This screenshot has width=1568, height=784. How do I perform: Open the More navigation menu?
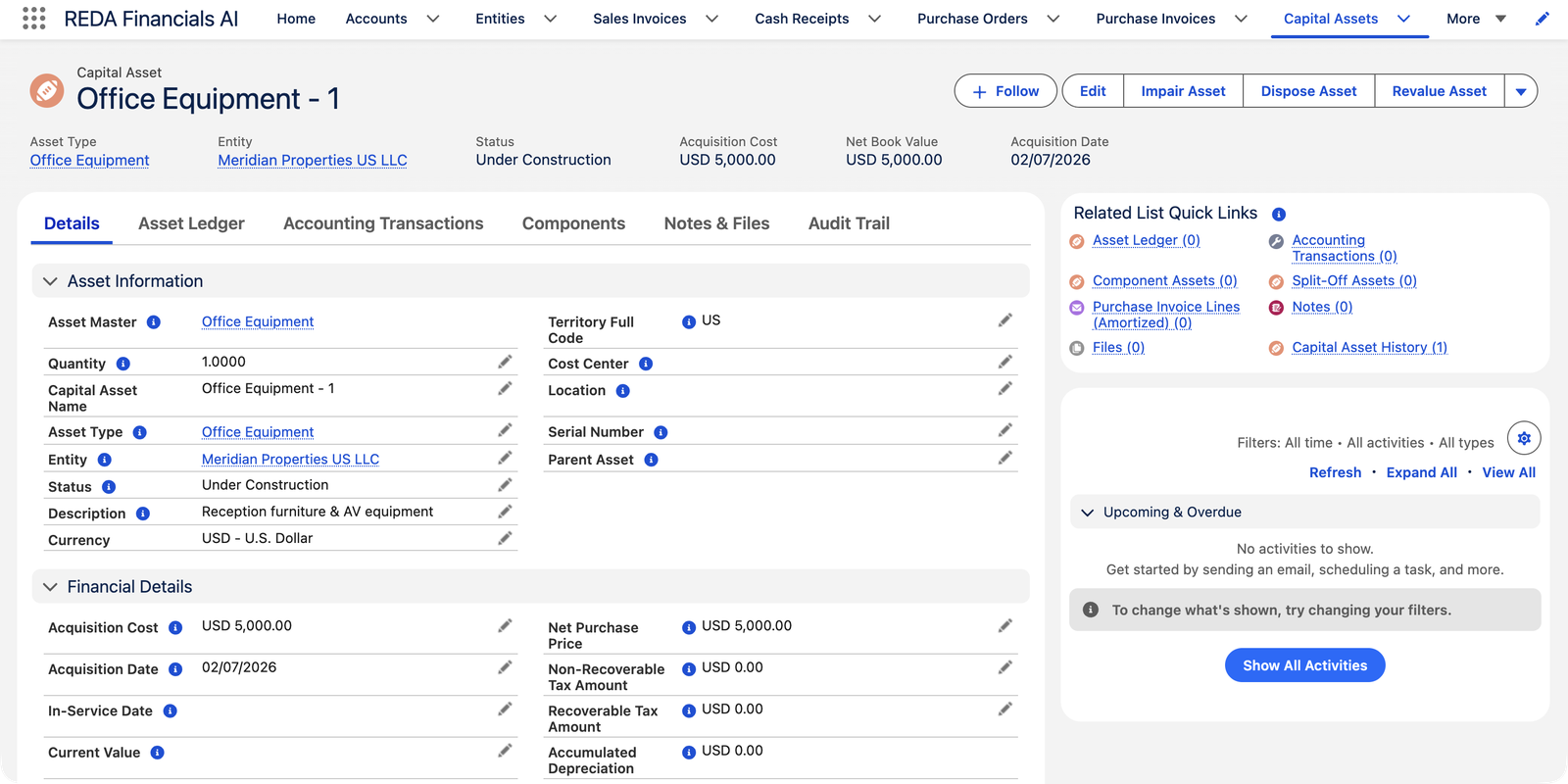(1477, 19)
